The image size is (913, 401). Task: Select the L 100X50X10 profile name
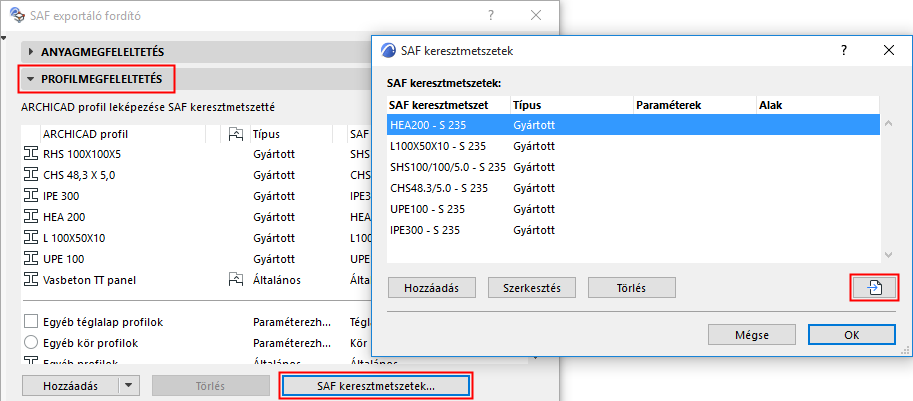click(x=74, y=238)
